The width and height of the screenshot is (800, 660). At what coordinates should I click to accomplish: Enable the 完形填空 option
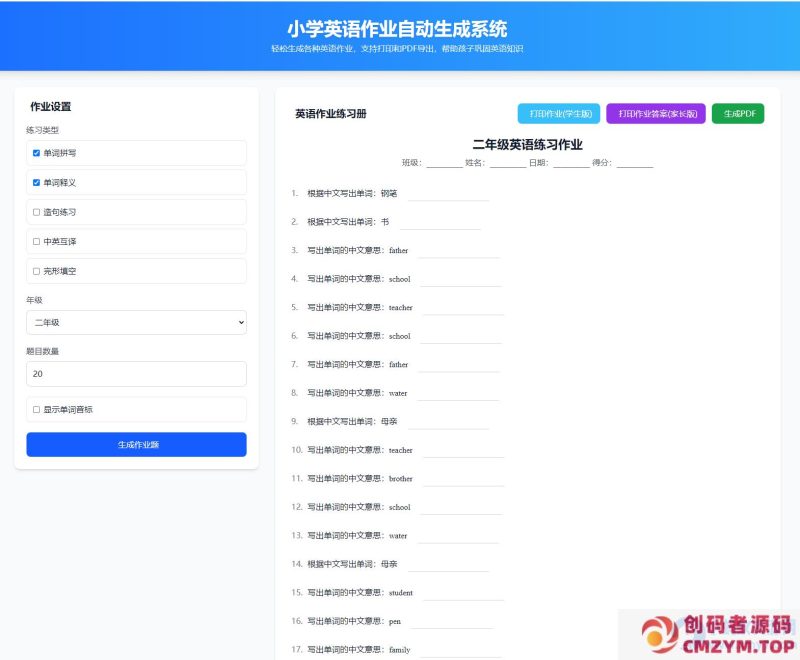tap(35, 271)
